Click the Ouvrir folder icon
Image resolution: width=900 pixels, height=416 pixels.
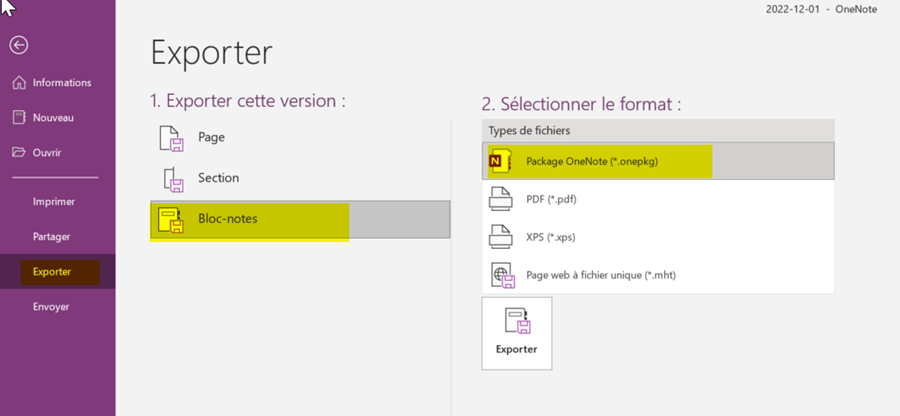[x=18, y=152]
